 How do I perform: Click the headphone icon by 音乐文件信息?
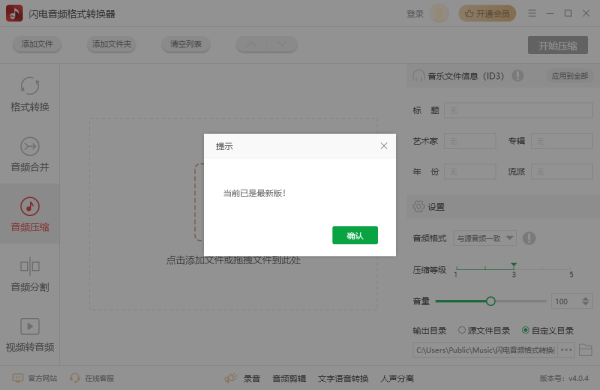(x=418, y=76)
